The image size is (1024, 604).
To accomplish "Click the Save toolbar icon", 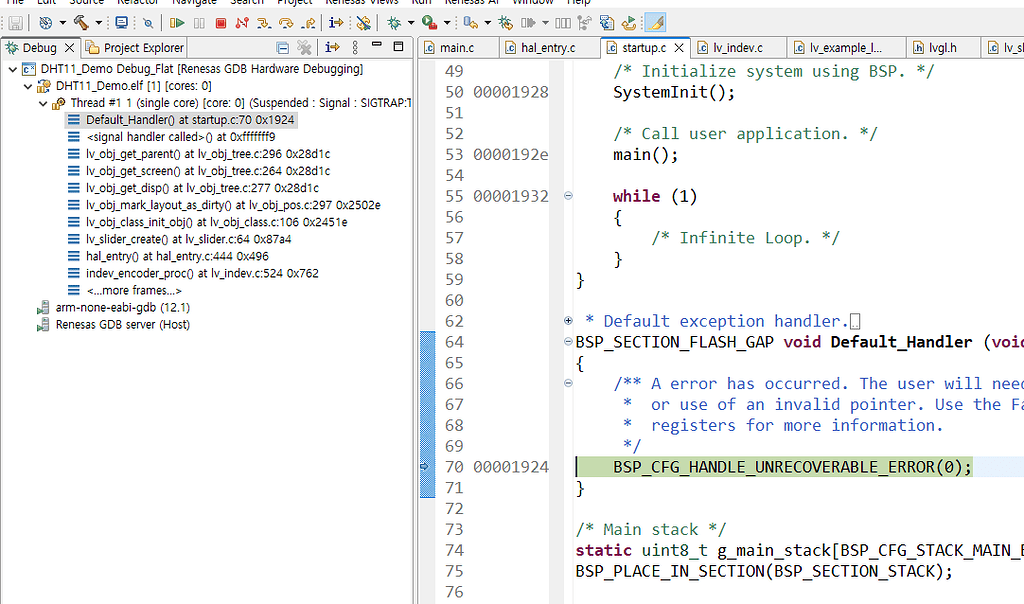I will [15, 23].
